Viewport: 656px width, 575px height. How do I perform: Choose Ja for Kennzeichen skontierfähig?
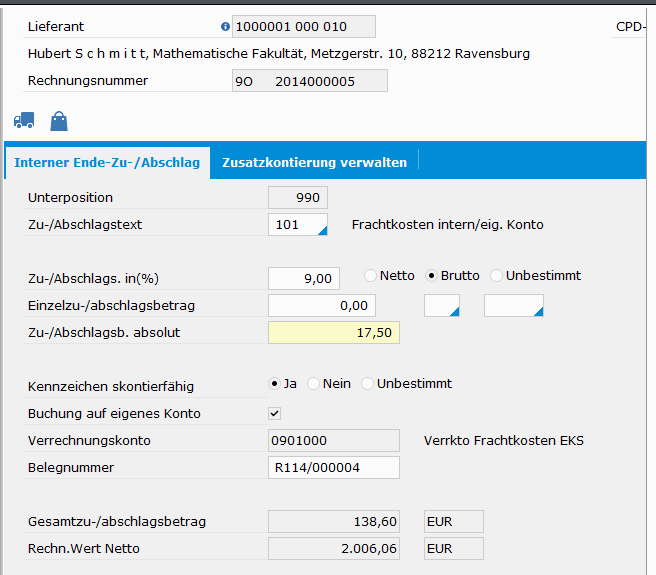[x=274, y=384]
